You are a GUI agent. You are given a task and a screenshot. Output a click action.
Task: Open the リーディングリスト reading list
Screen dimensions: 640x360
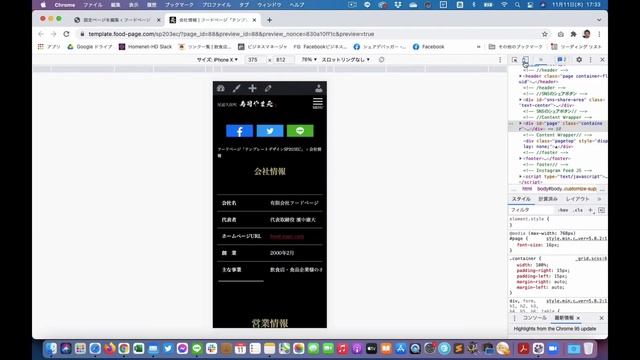pos(576,47)
